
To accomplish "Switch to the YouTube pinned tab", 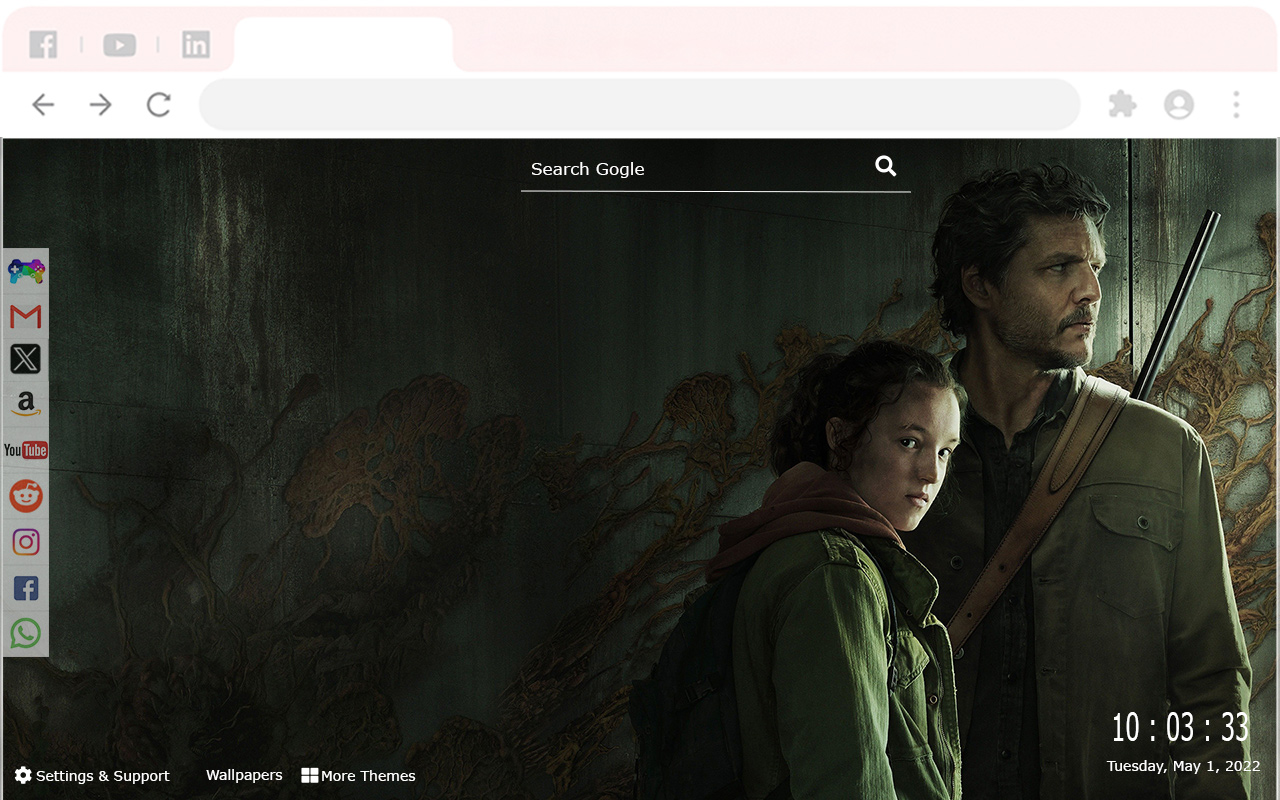I will [x=119, y=45].
